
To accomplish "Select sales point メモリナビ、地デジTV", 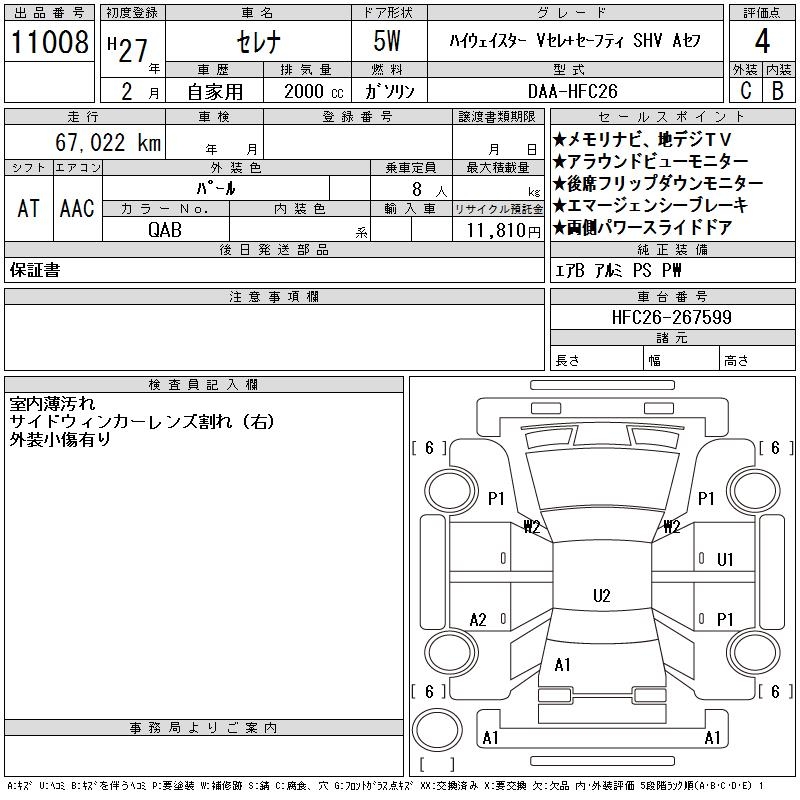I will click(642, 139).
